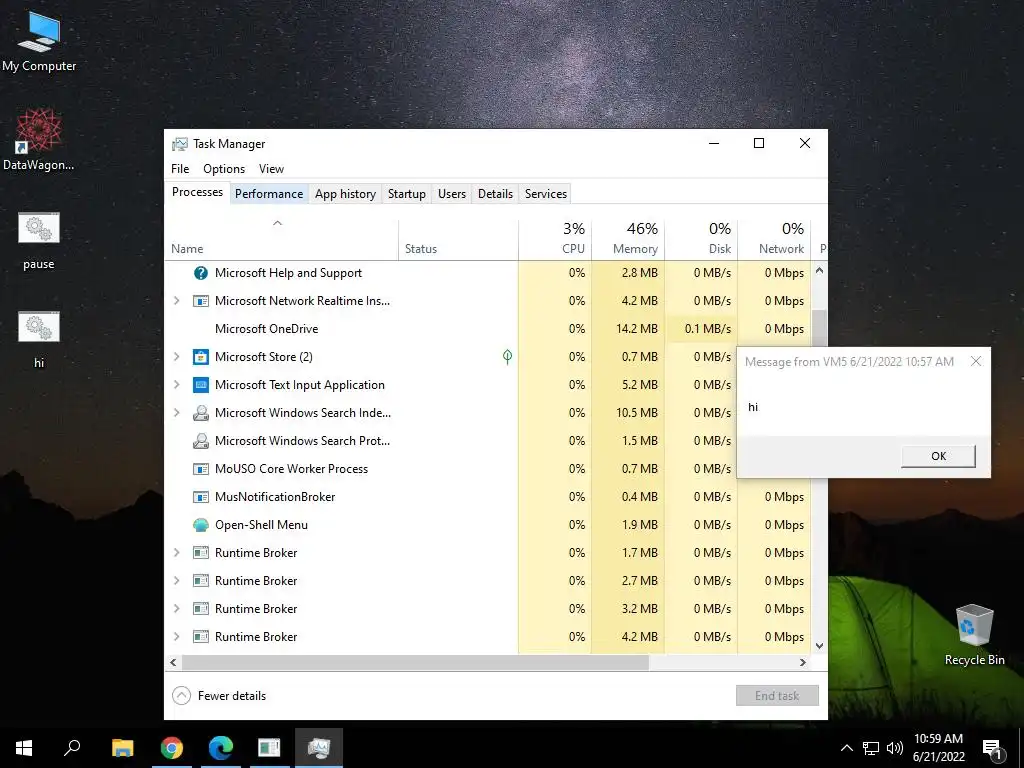Expand the Runtime Broker row using 2.7 MB

(176, 581)
